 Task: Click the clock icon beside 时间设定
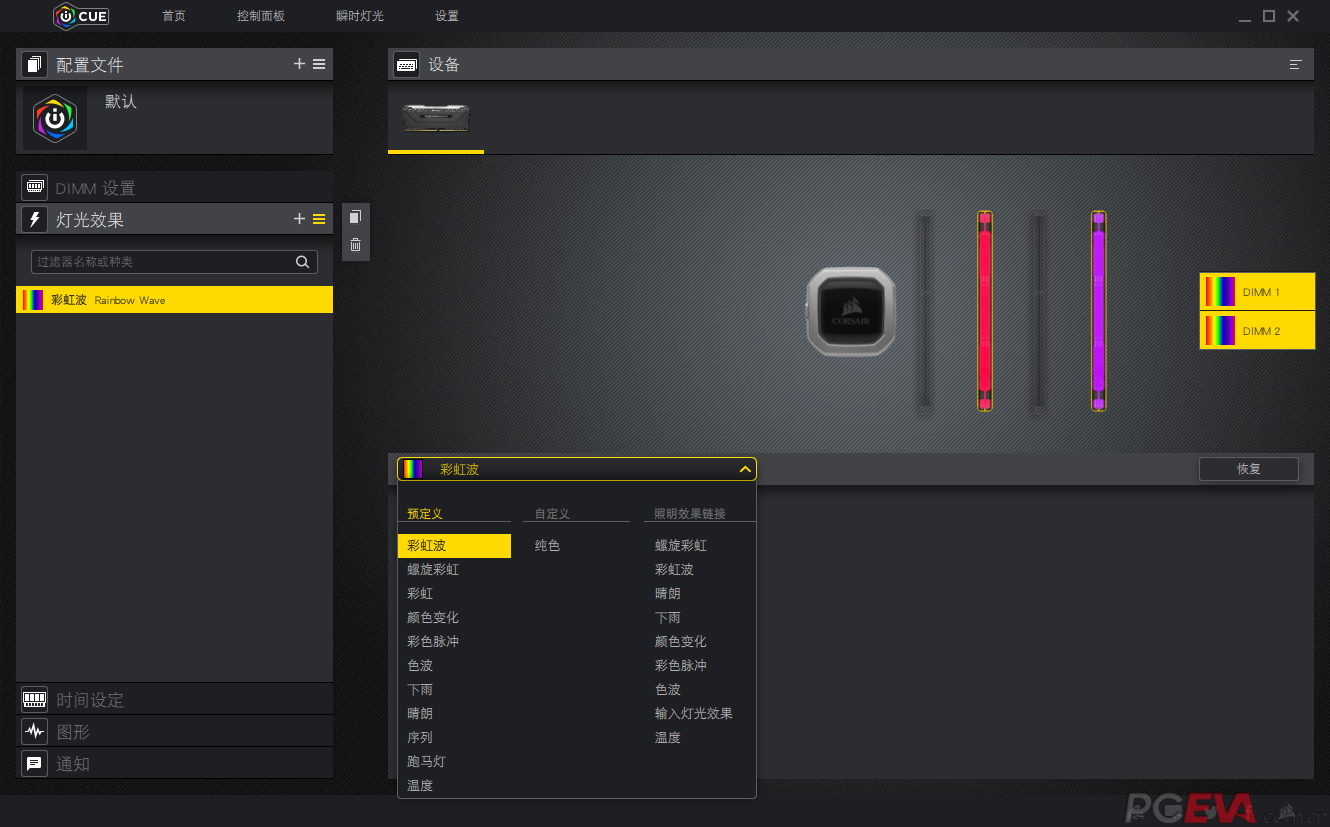[x=34, y=699]
